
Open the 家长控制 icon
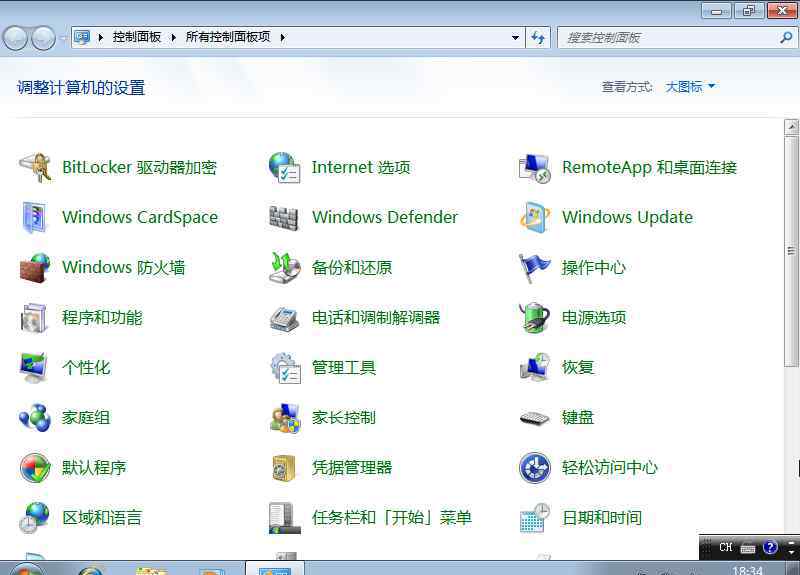285,418
